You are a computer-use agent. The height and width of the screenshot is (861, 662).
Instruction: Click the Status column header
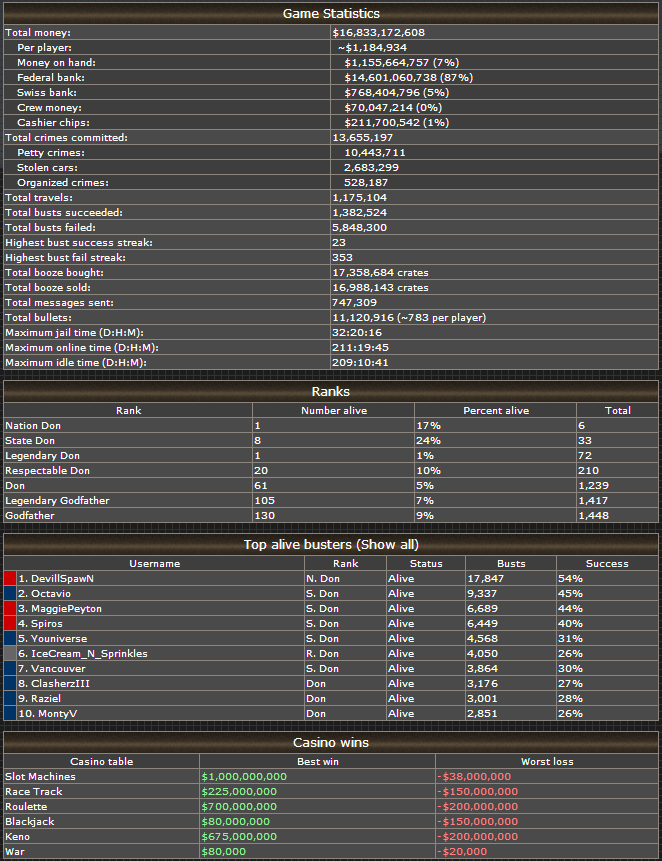pyautogui.click(x=426, y=563)
